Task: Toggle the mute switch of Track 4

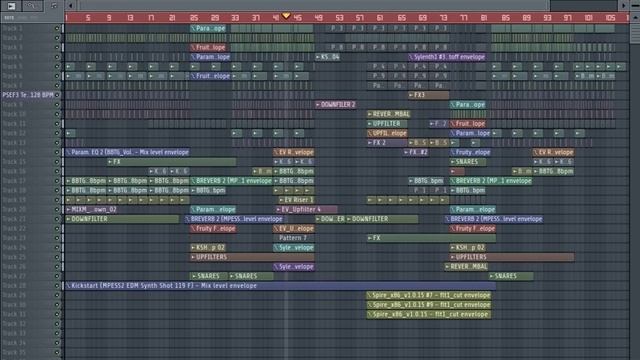Action: [x=57, y=57]
